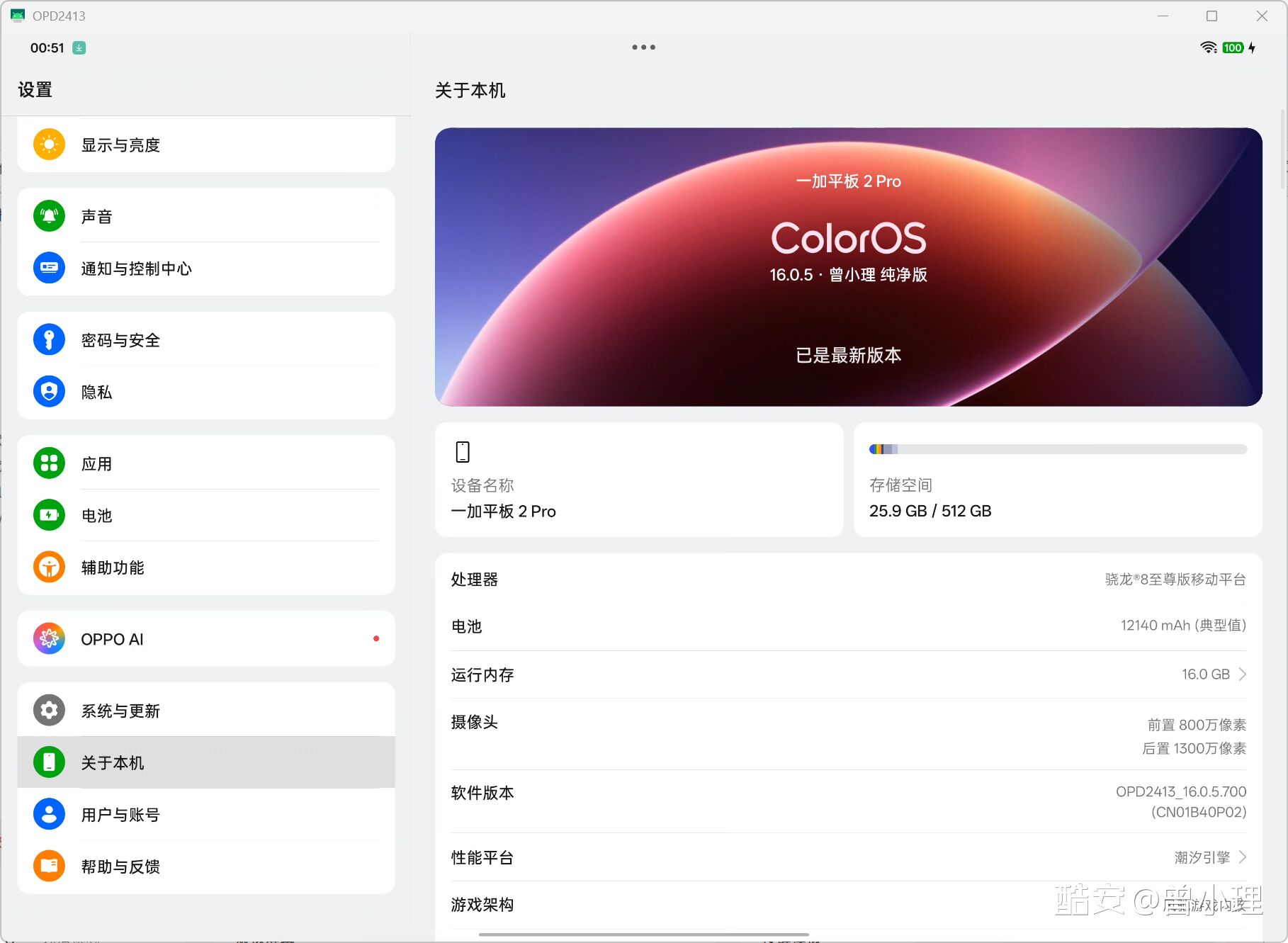Expand the 16.0 GB running memory chevron
Image resolution: width=1288 pixels, height=943 pixels.
[x=1242, y=674]
